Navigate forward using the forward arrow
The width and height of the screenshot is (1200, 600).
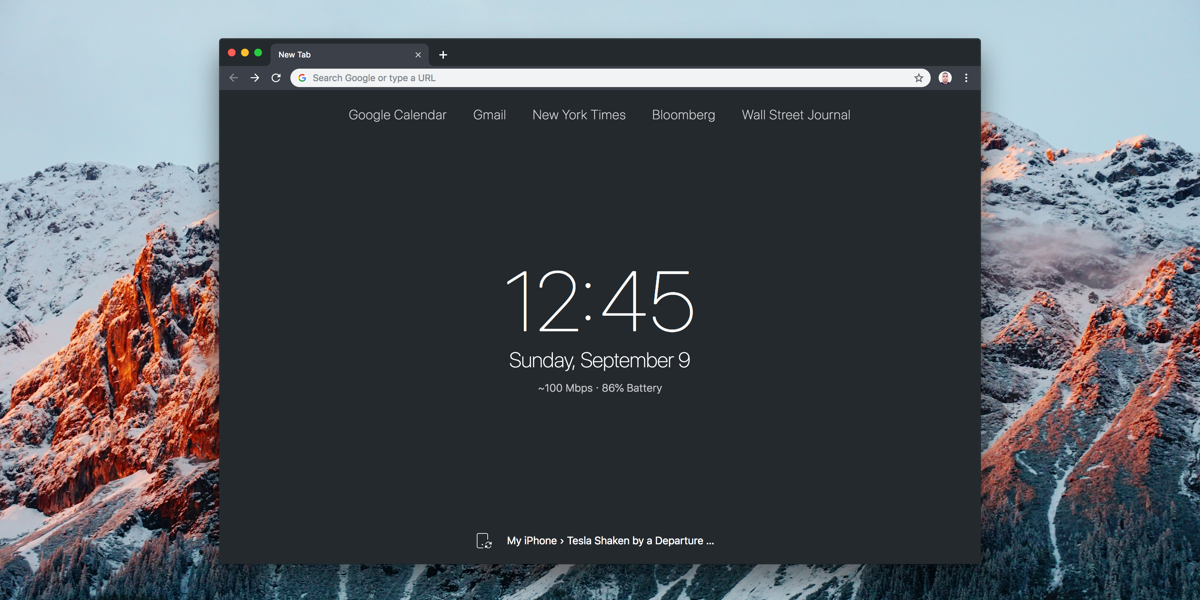tap(254, 77)
